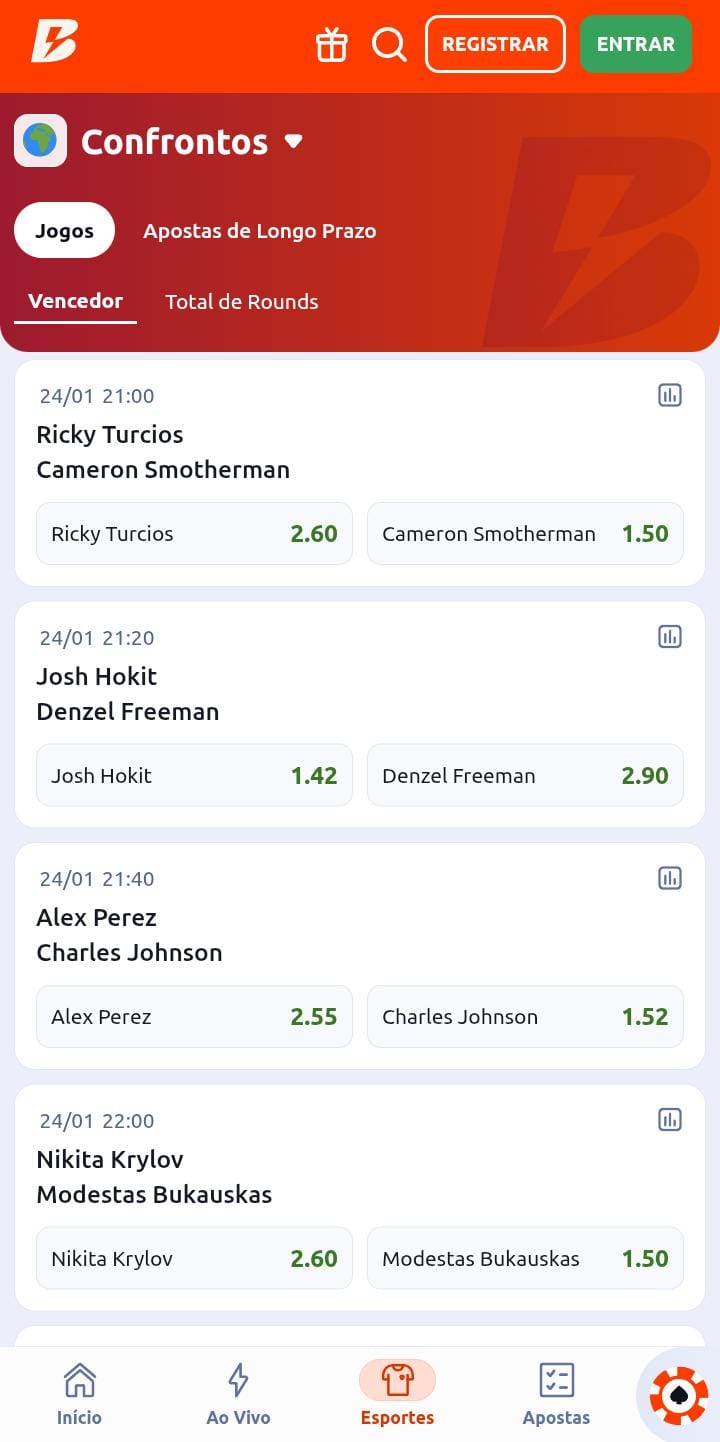Select Denzel Freeman at odds 2.90
Image resolution: width=720 pixels, height=1442 pixels.
click(525, 775)
